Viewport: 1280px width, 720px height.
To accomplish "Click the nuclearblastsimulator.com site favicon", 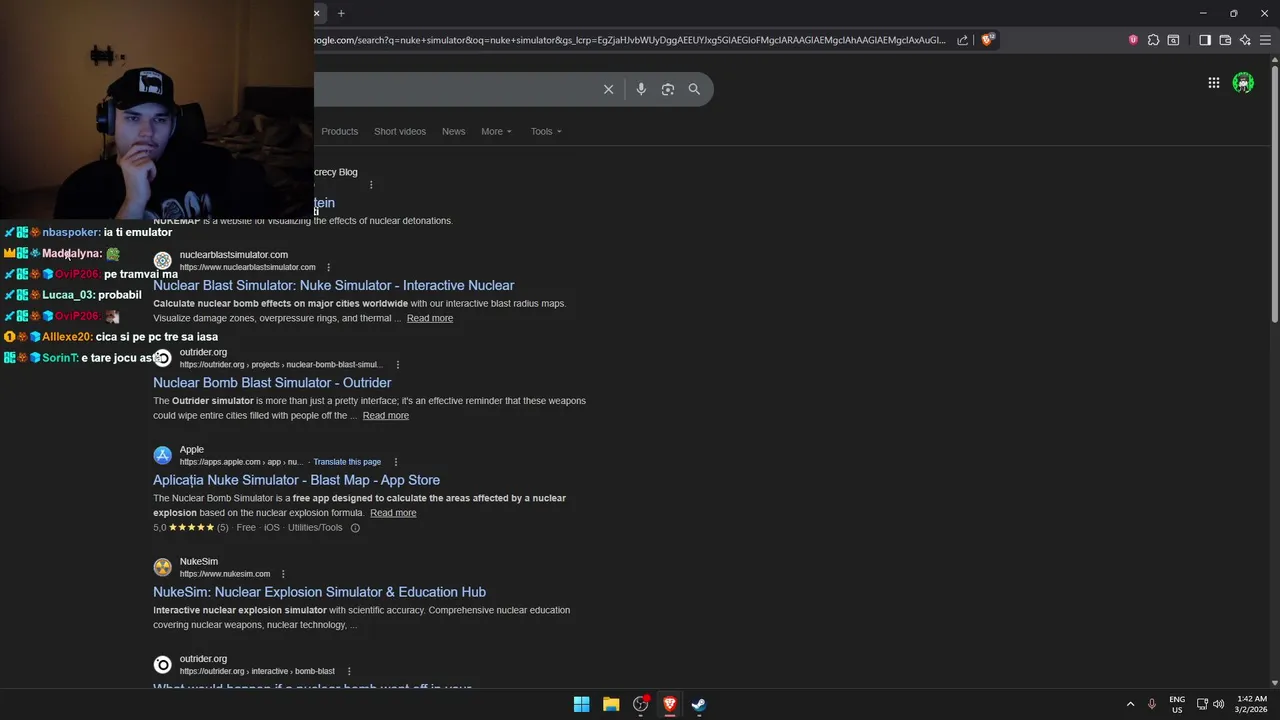I will 162,260.
